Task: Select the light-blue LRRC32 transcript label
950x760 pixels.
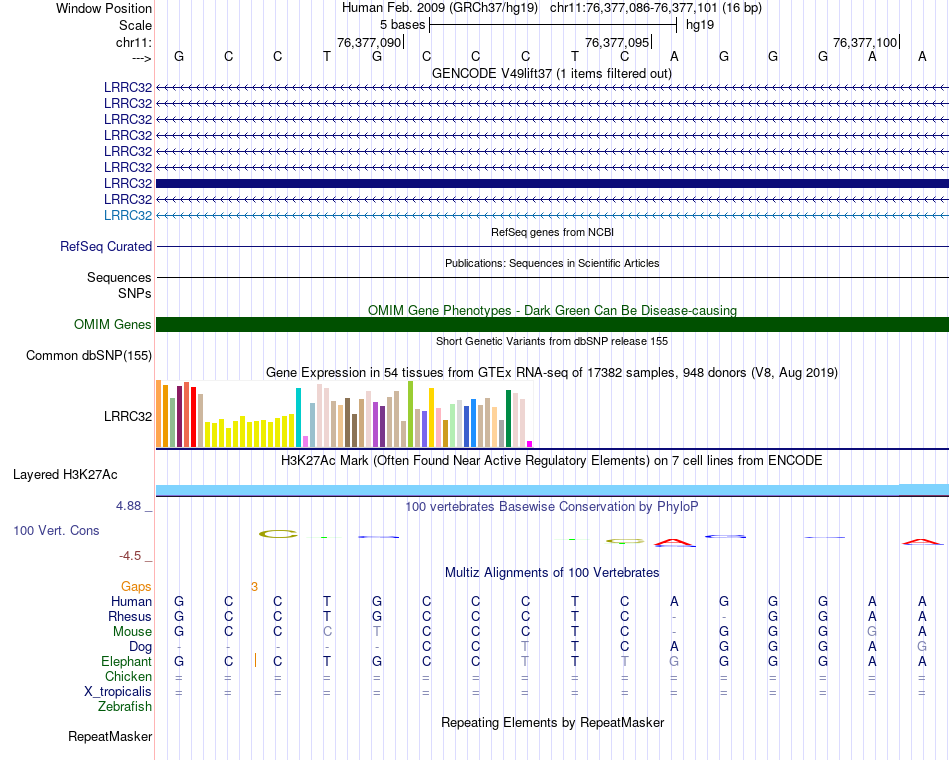Action: click(x=128, y=215)
